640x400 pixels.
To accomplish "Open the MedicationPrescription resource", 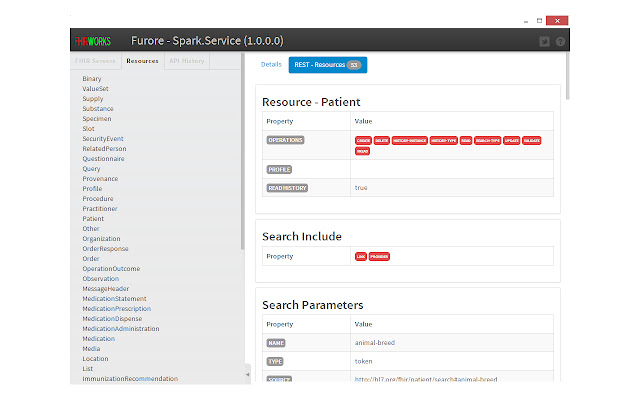I will click(117, 309).
